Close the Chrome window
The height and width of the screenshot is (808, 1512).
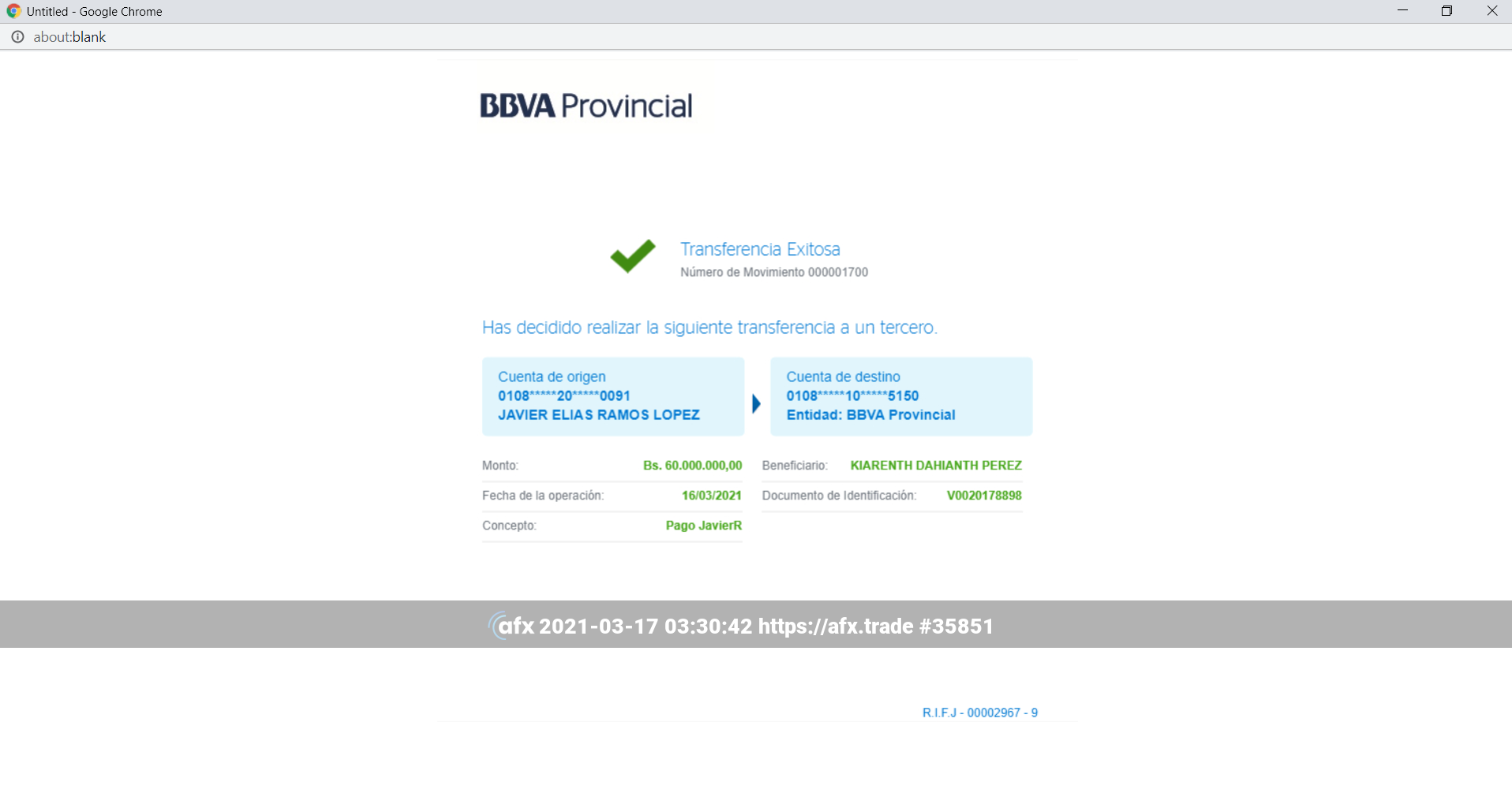tap(1491, 11)
